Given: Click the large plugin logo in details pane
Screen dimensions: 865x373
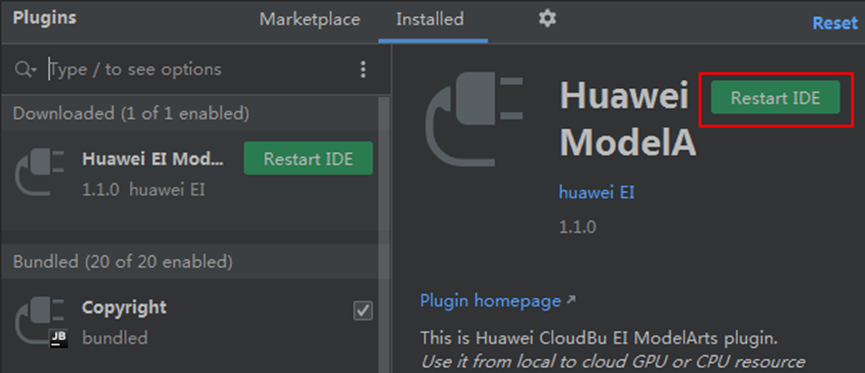Looking at the screenshot, I should point(474,120).
